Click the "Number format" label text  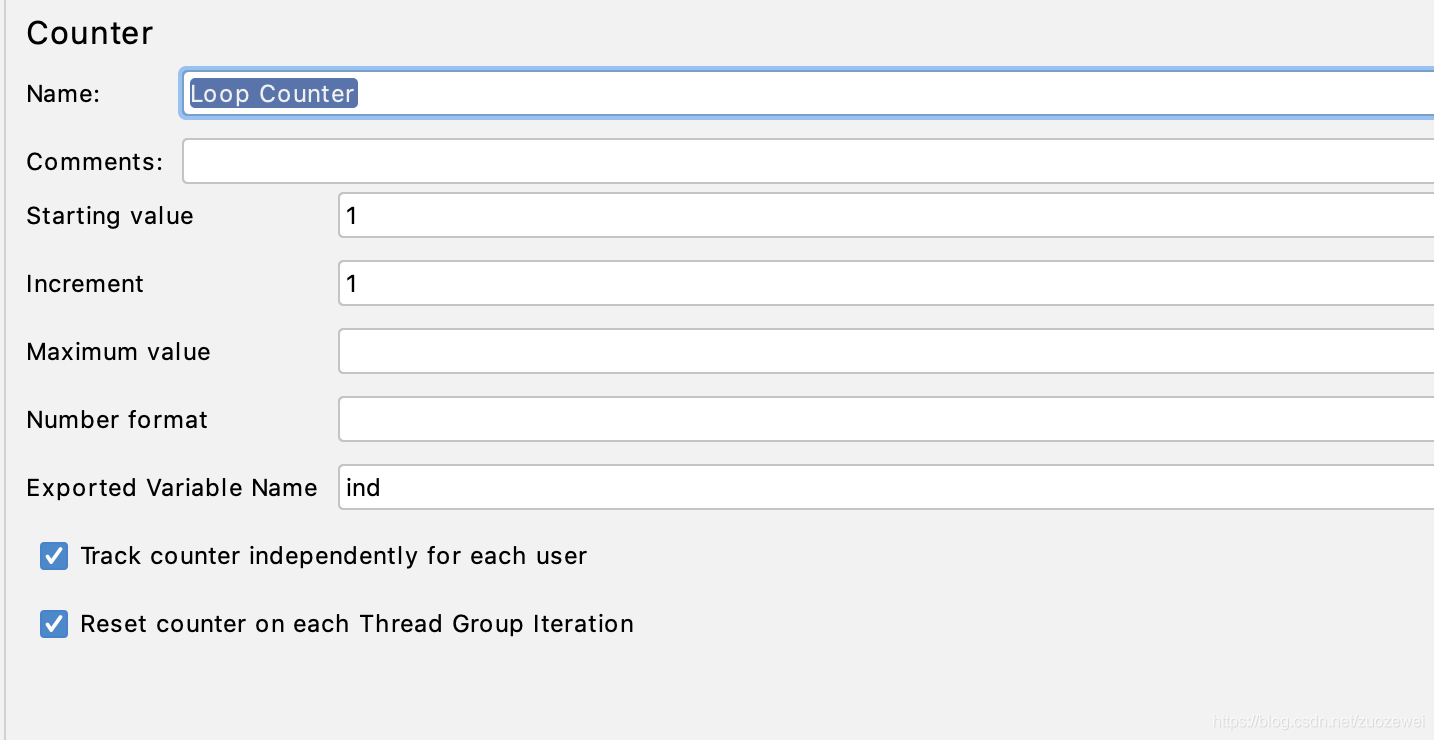117,420
